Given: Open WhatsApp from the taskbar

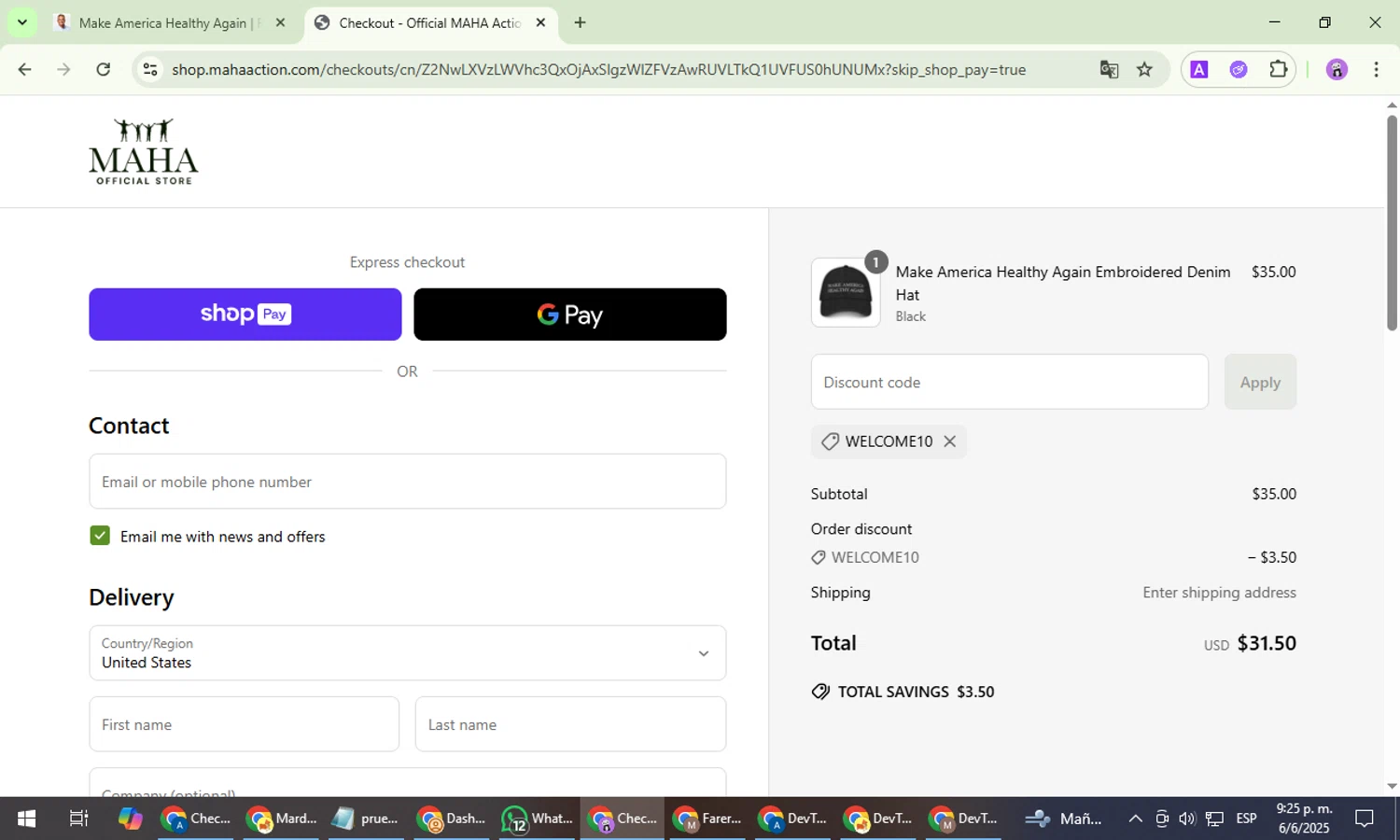Looking at the screenshot, I should click(x=537, y=819).
